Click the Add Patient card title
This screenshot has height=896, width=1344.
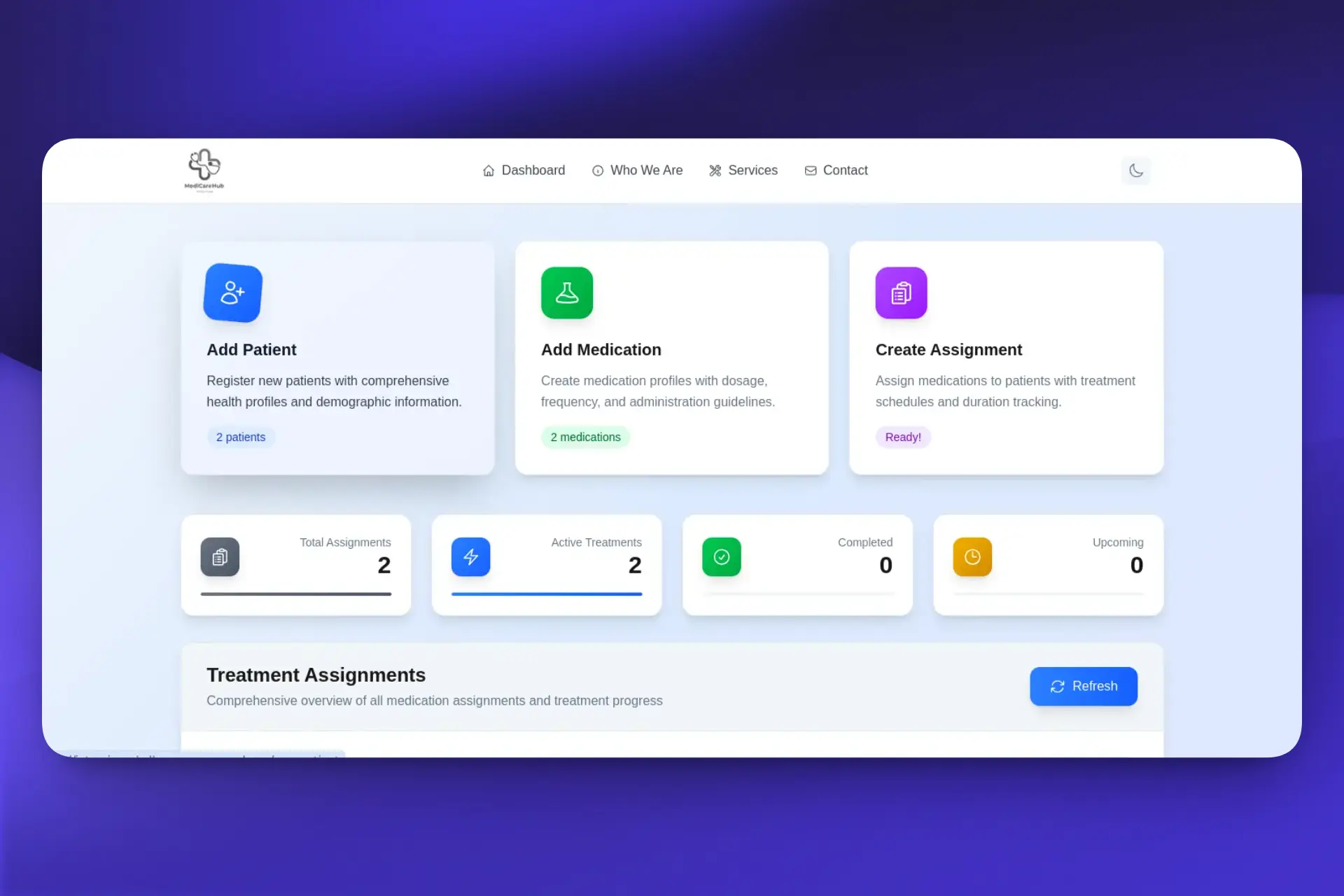pos(251,349)
